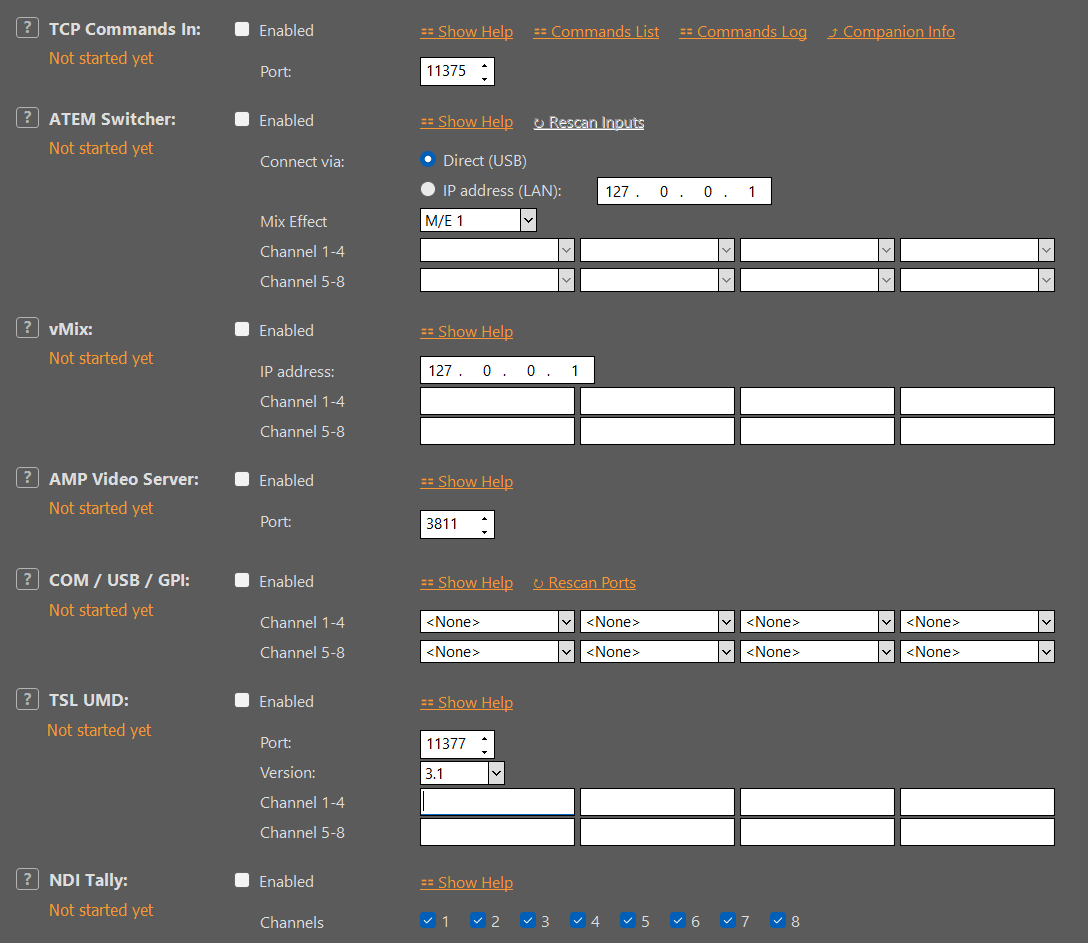The height and width of the screenshot is (943, 1088).
Task: Click TSL UMD Channel 1-4 second text field
Action: point(657,801)
